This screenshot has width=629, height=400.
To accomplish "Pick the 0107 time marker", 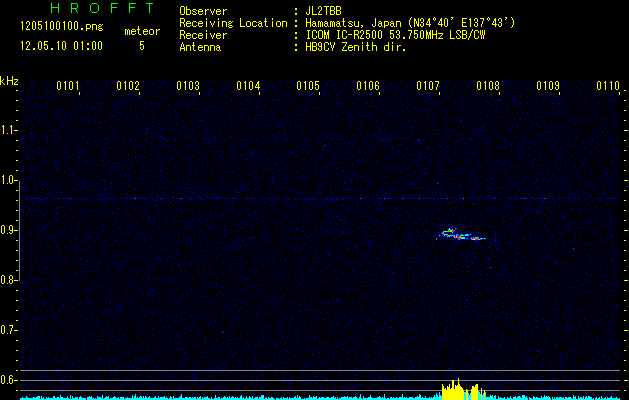I will point(428,86).
